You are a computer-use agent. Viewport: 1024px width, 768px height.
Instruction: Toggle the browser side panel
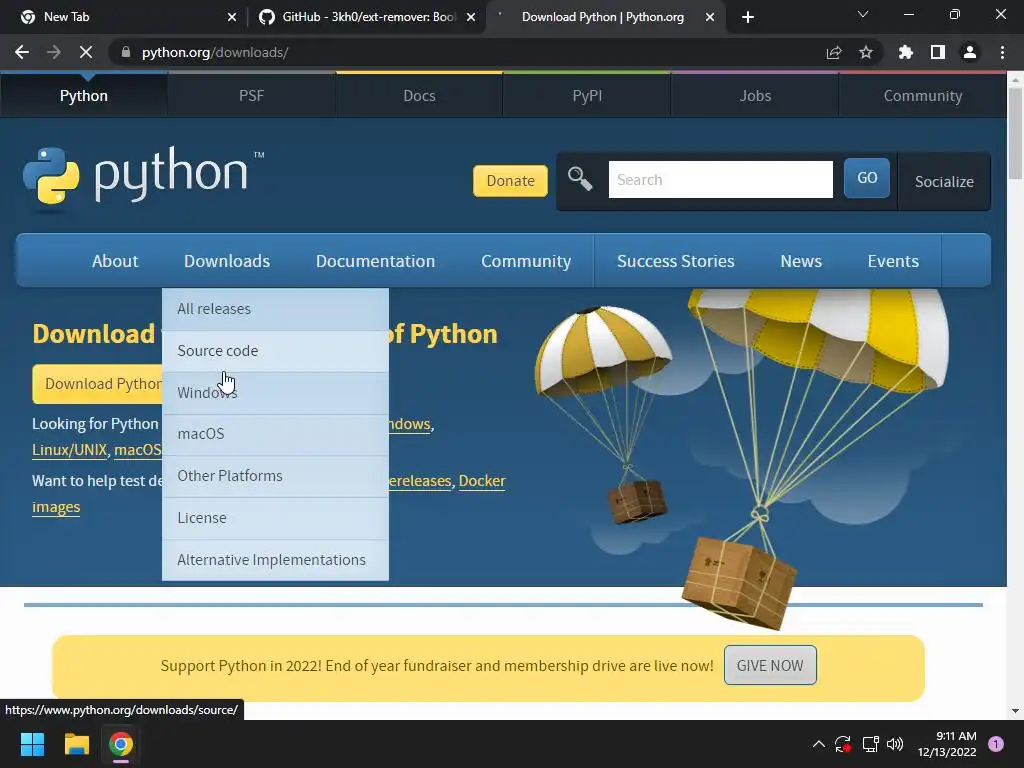[x=938, y=52]
